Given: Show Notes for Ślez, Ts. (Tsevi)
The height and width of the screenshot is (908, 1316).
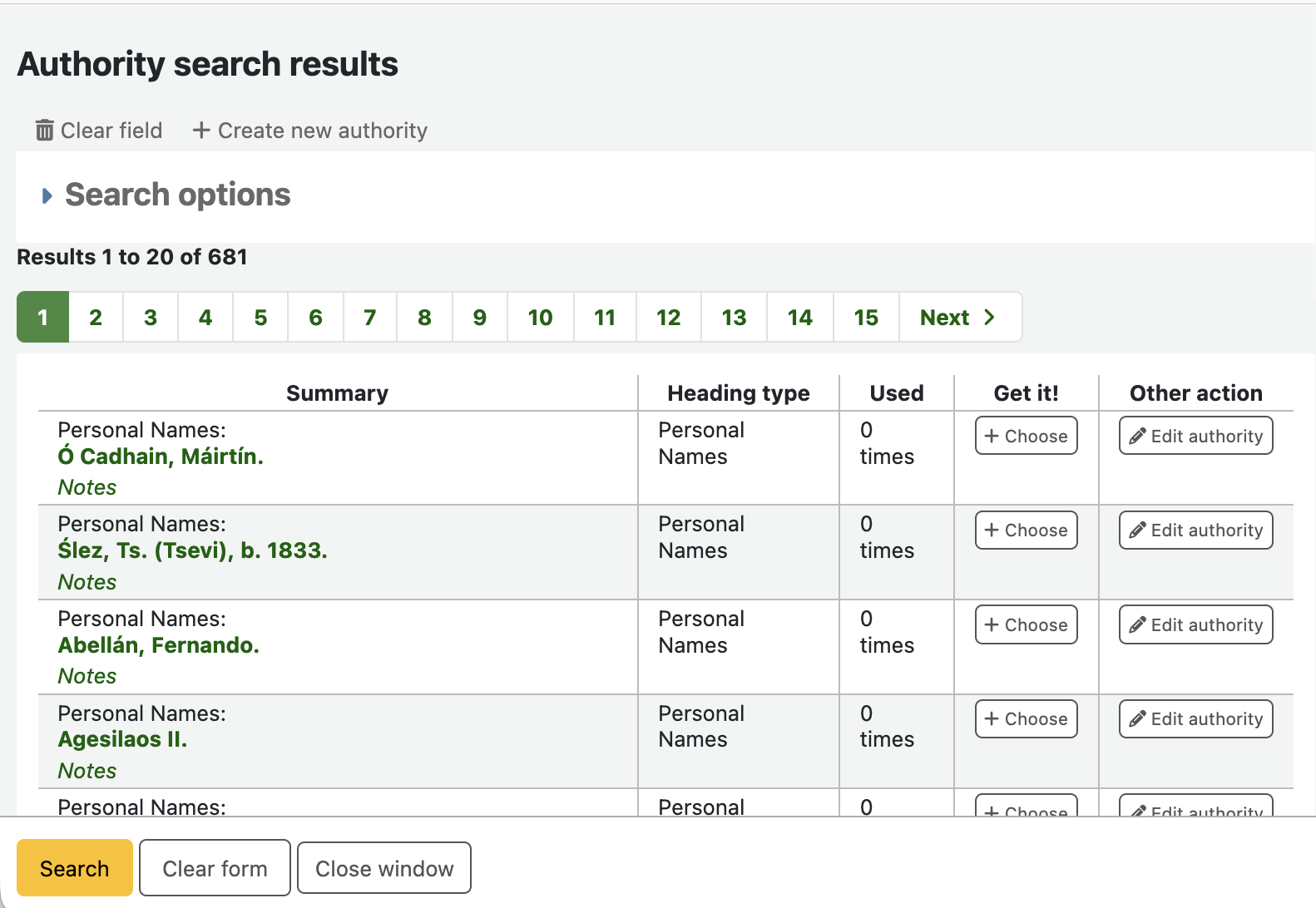Looking at the screenshot, I should (x=87, y=582).
